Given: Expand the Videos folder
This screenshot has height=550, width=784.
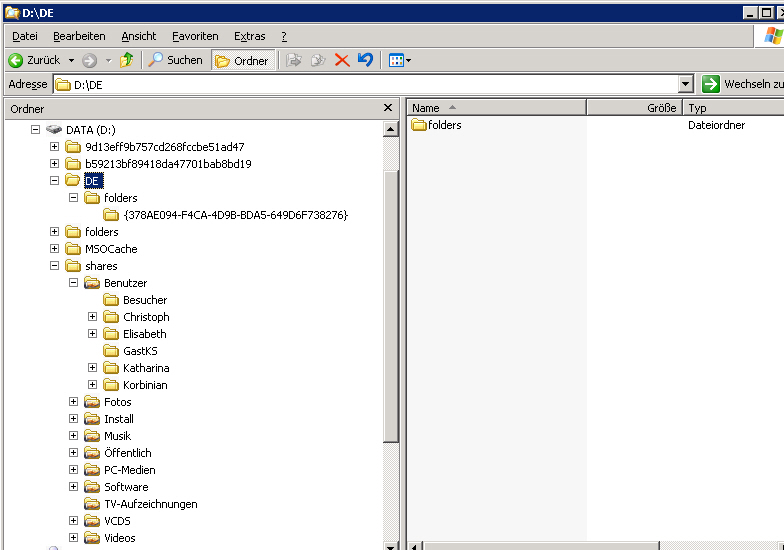Looking at the screenshot, I should pos(73,538).
